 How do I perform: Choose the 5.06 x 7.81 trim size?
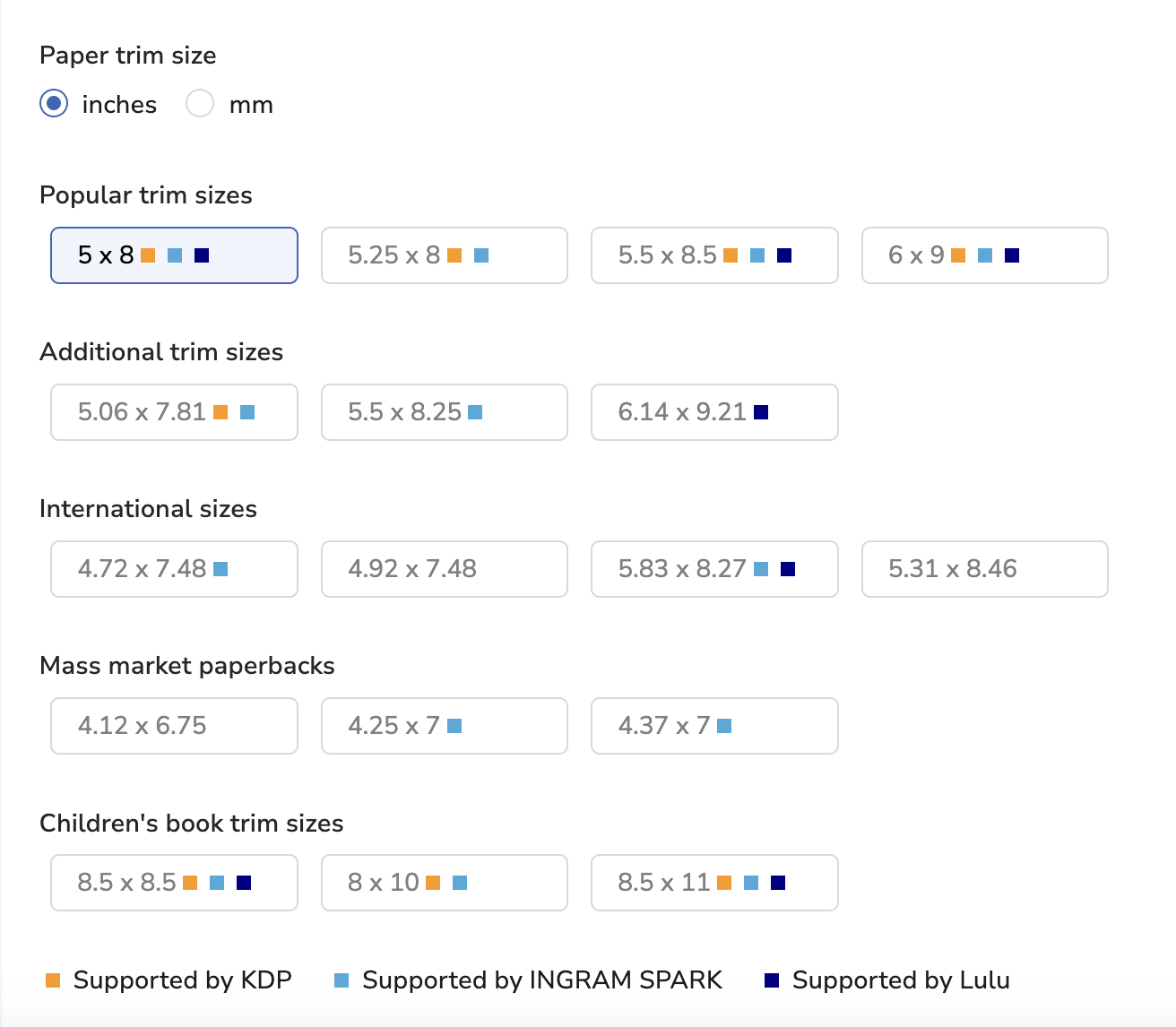[x=174, y=412]
